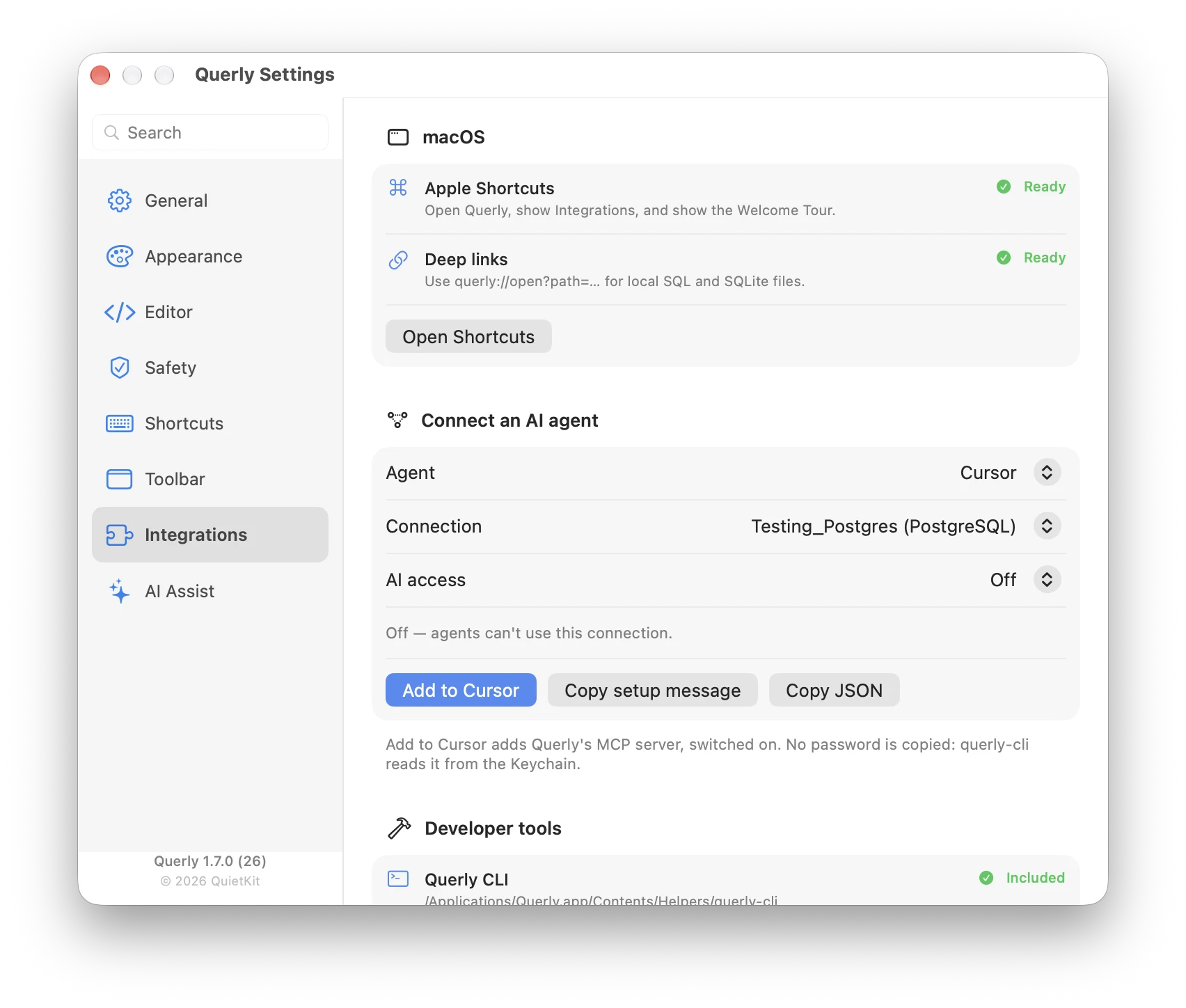Open the Shortcuts sidebar section
The height and width of the screenshot is (1008, 1186).
point(210,423)
